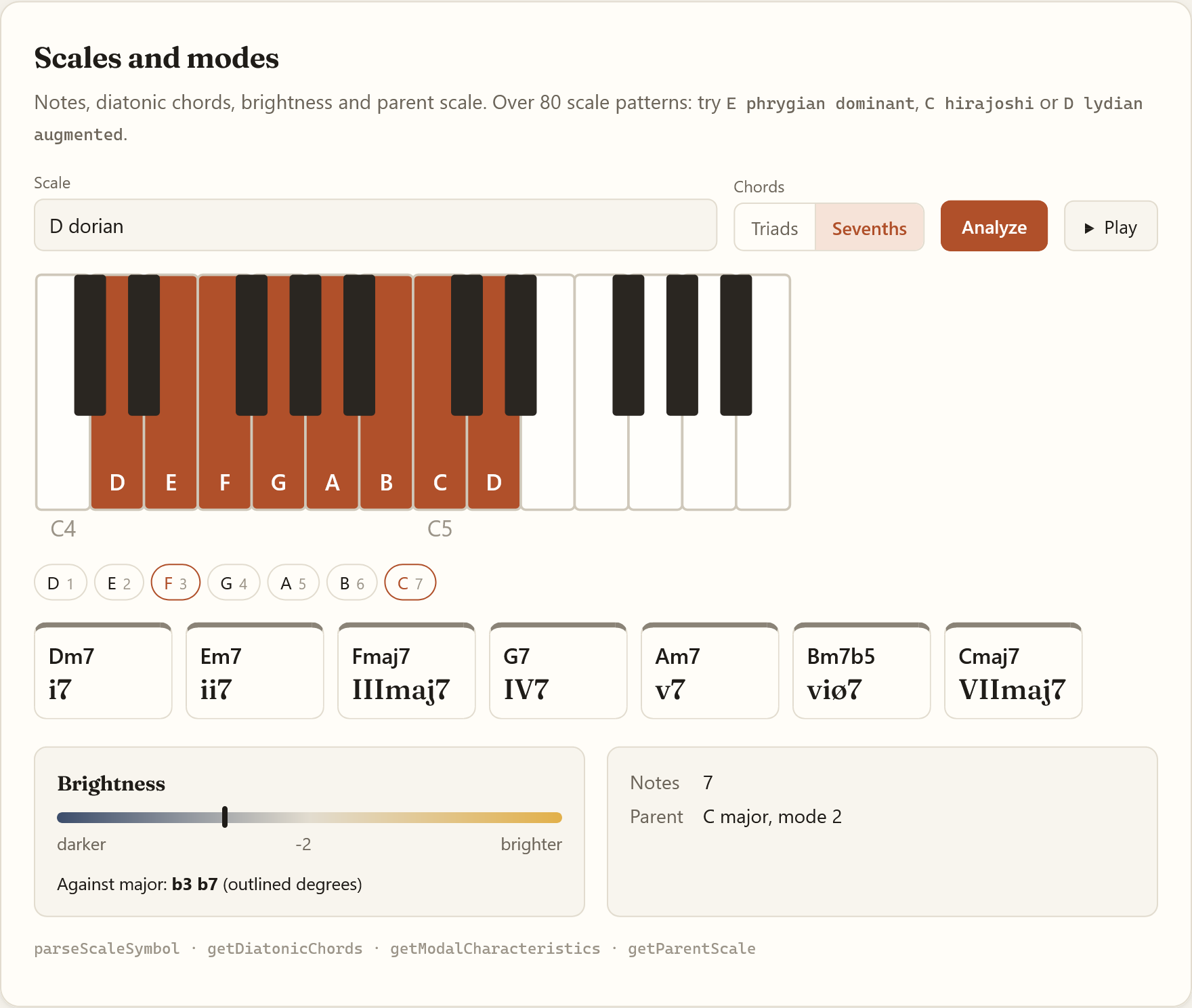Select the A 5 scale degree chip
1192x1008 pixels.
pyautogui.click(x=293, y=583)
